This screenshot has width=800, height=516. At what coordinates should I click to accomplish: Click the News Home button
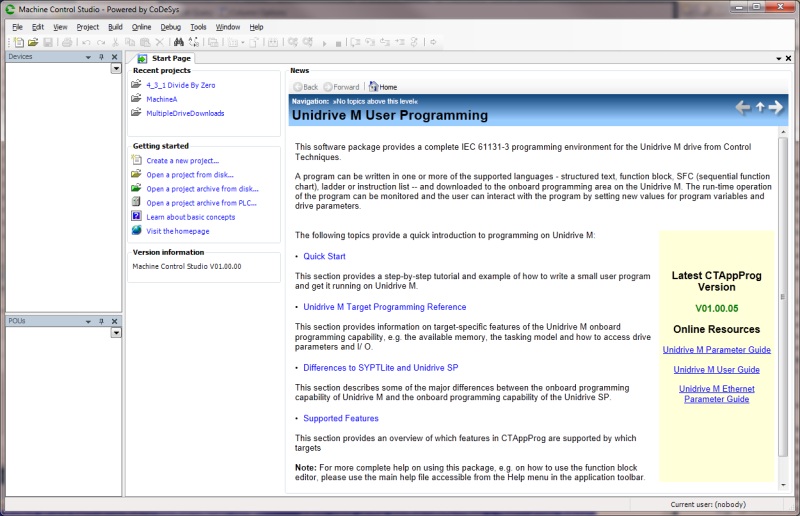click(x=383, y=87)
